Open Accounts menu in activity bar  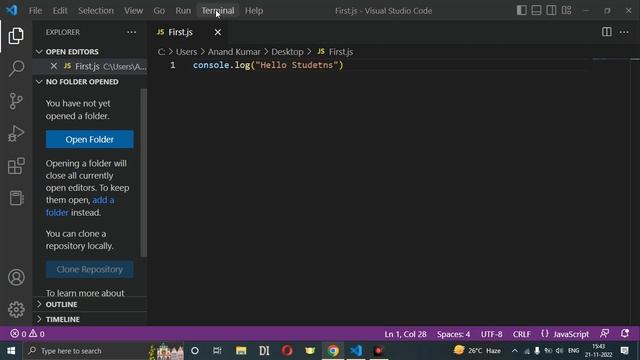[16, 278]
